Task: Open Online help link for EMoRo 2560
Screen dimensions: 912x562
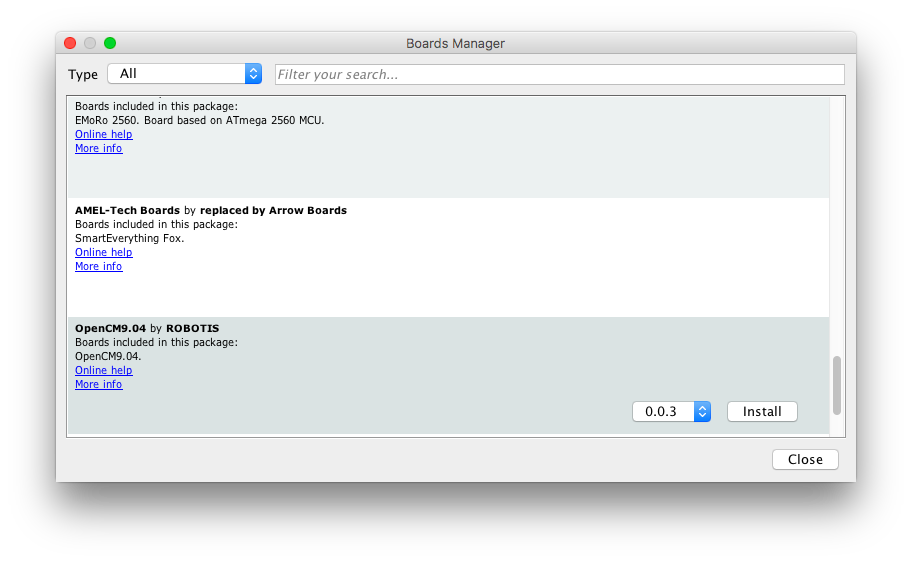Action: pos(103,134)
